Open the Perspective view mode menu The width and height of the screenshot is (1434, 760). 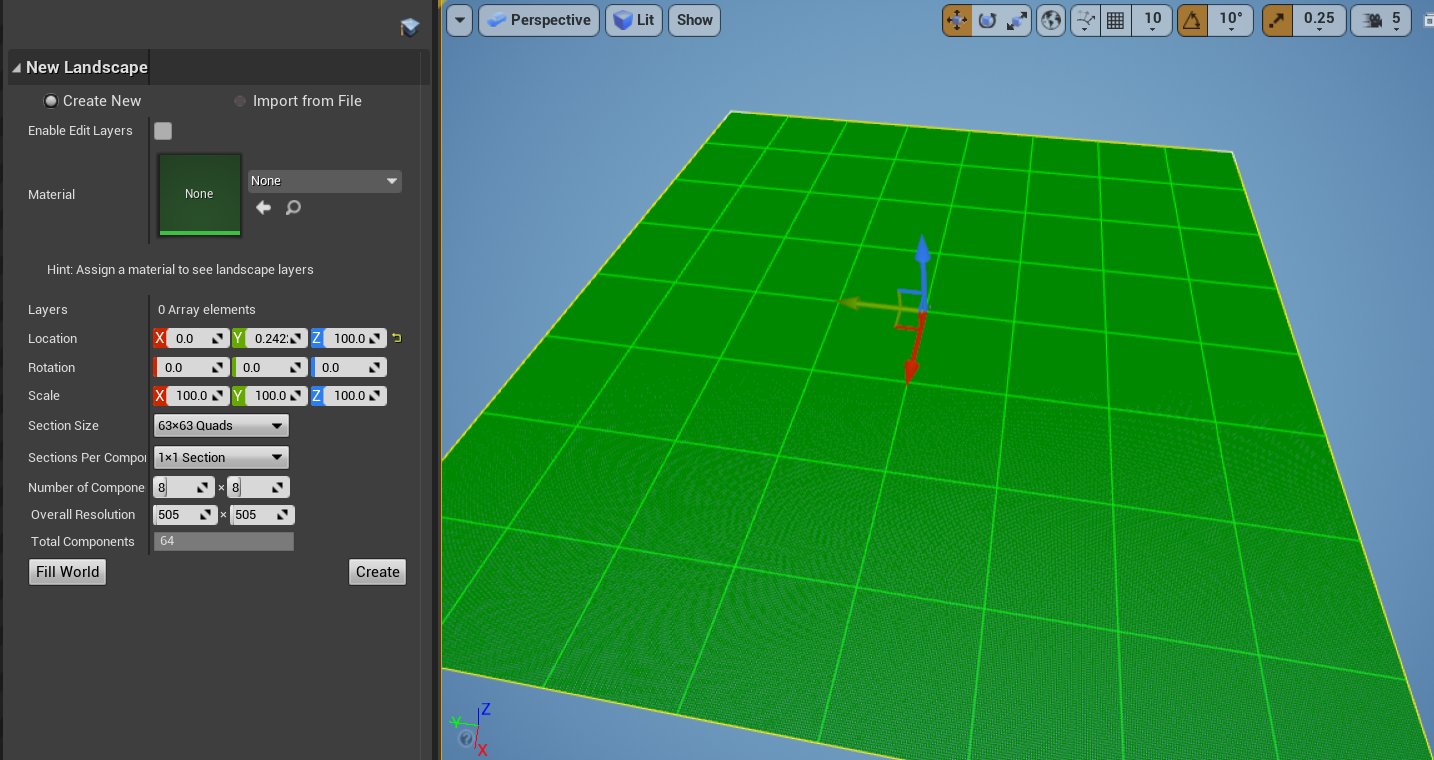point(539,20)
